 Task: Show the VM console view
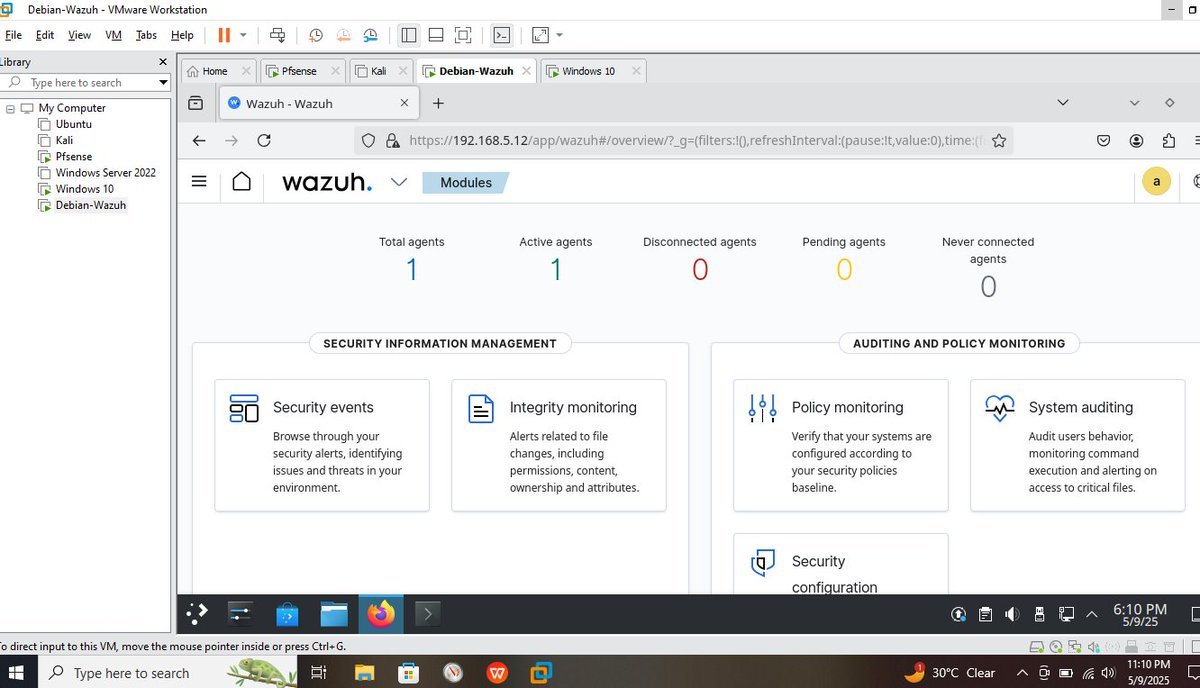[x=502, y=35]
